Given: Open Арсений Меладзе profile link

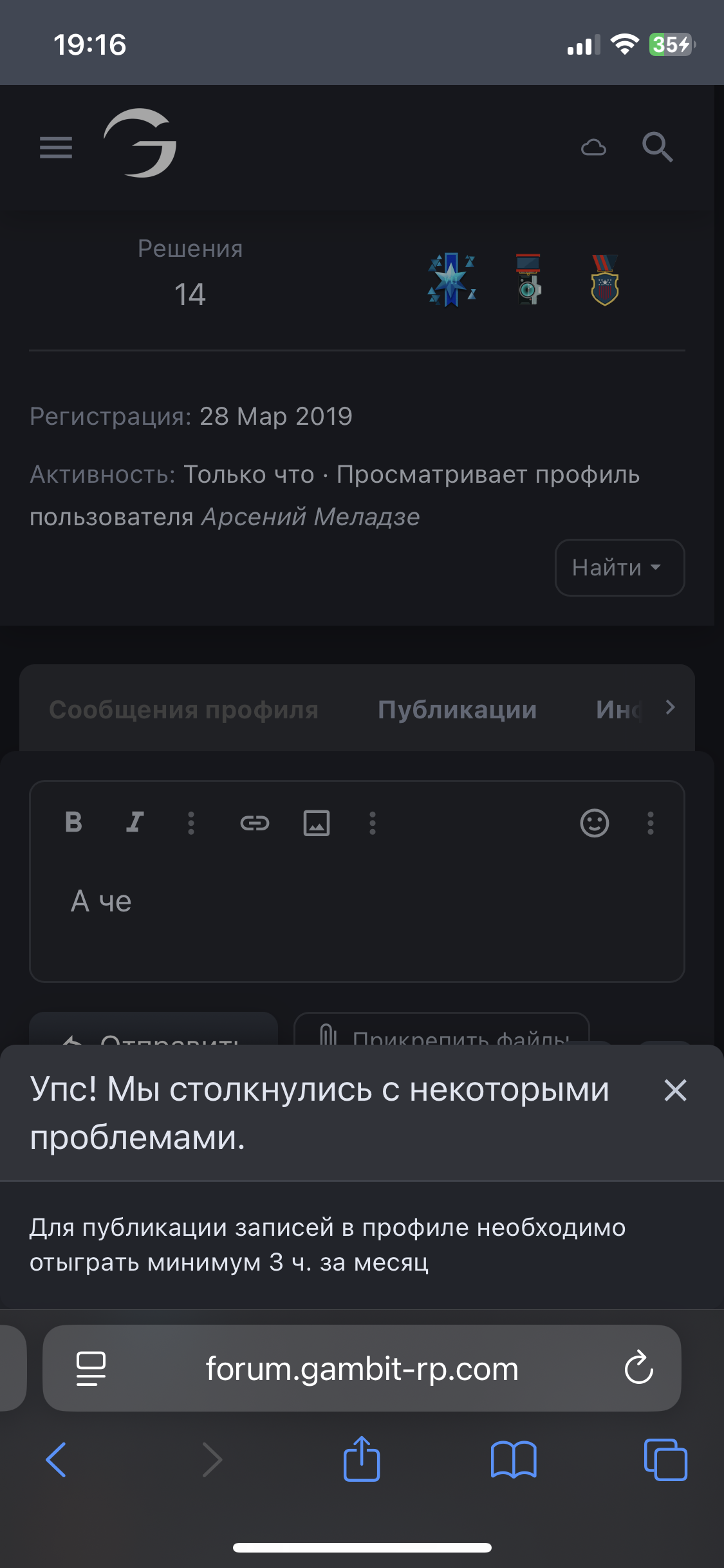Looking at the screenshot, I should pyautogui.click(x=310, y=517).
